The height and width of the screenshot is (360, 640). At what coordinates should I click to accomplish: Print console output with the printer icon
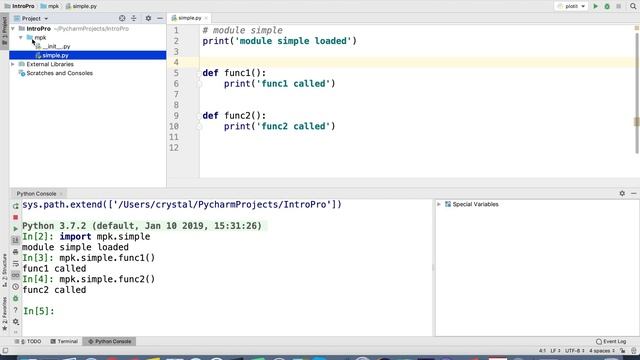point(16,252)
